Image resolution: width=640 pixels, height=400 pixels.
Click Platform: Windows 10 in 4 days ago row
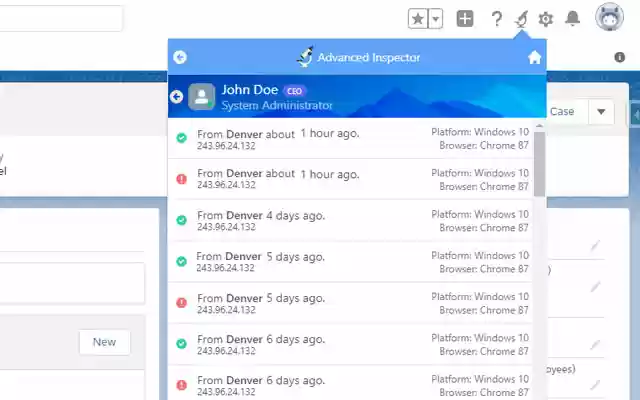tap(480, 214)
